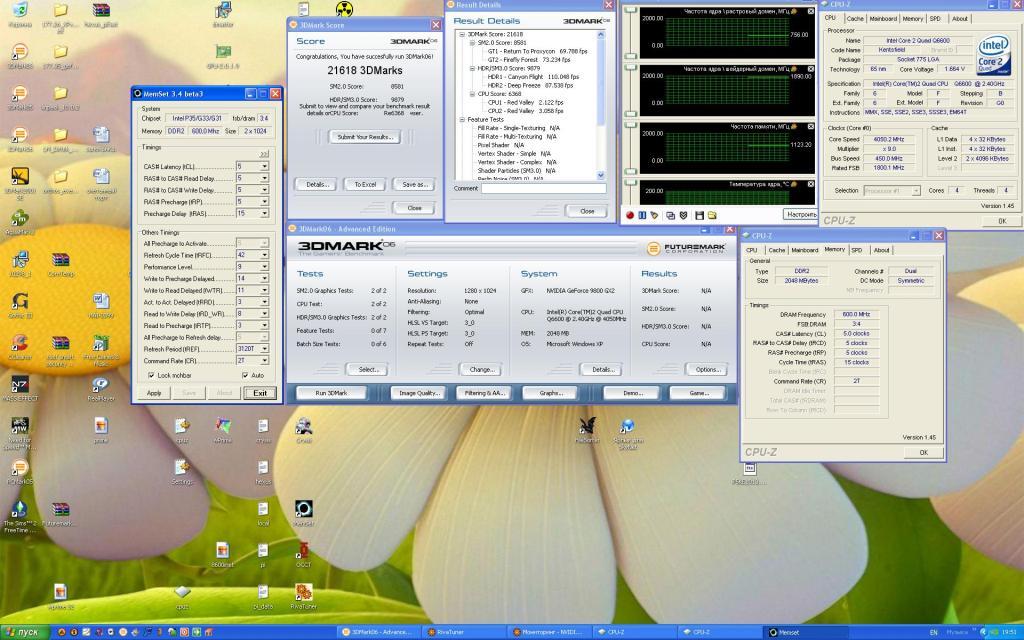Open the Refresh Period (tREF) dropdown
The image size is (1024, 640).
pos(264,349)
